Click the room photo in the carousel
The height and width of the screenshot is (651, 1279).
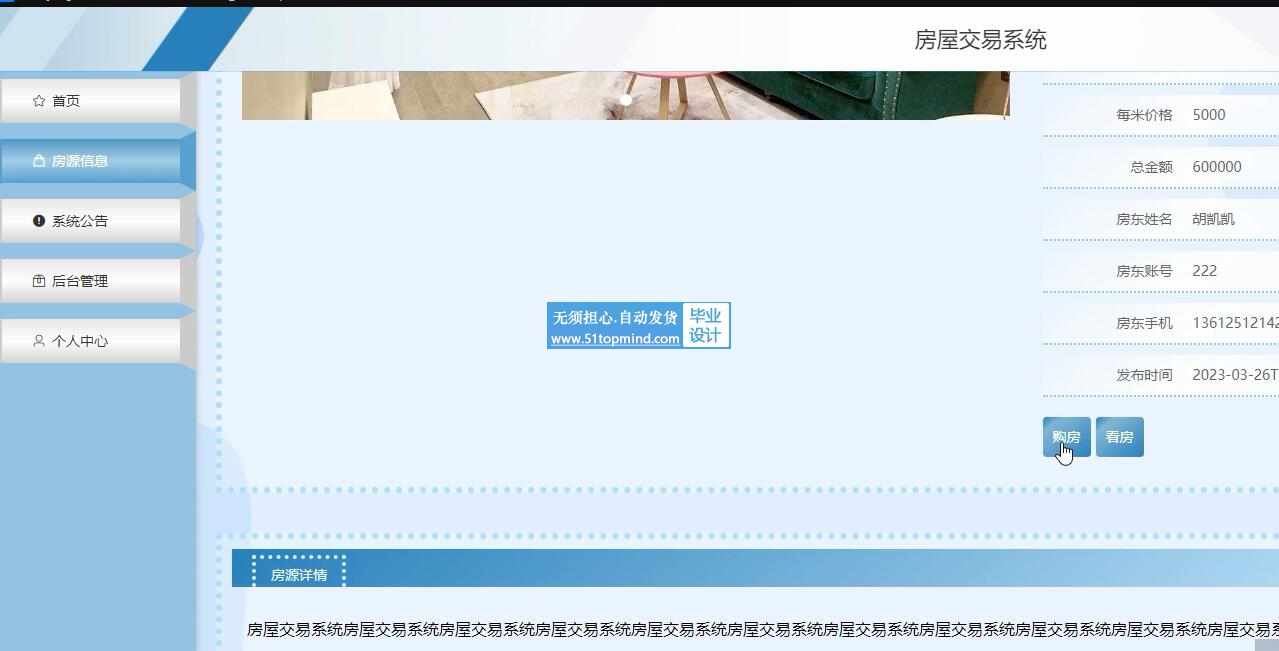(x=626, y=95)
